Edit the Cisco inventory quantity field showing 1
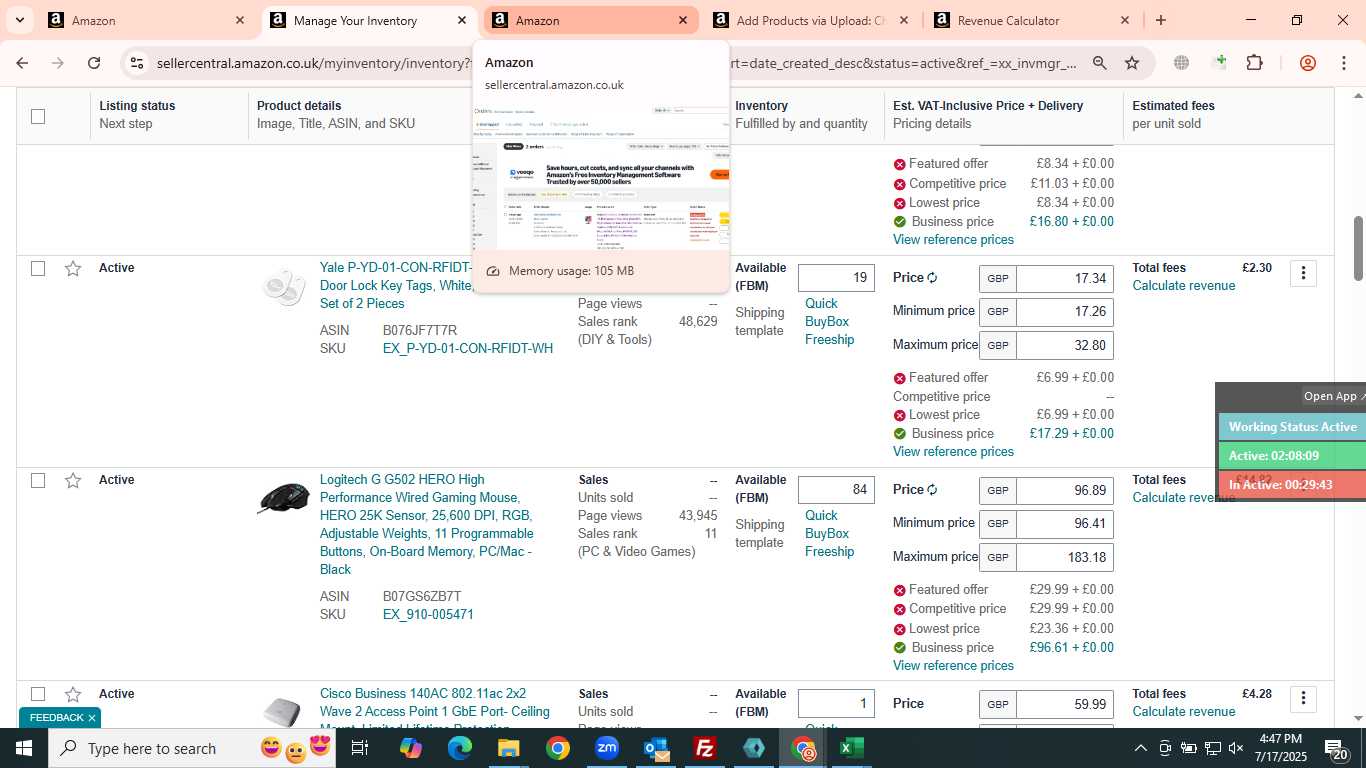 click(x=836, y=704)
